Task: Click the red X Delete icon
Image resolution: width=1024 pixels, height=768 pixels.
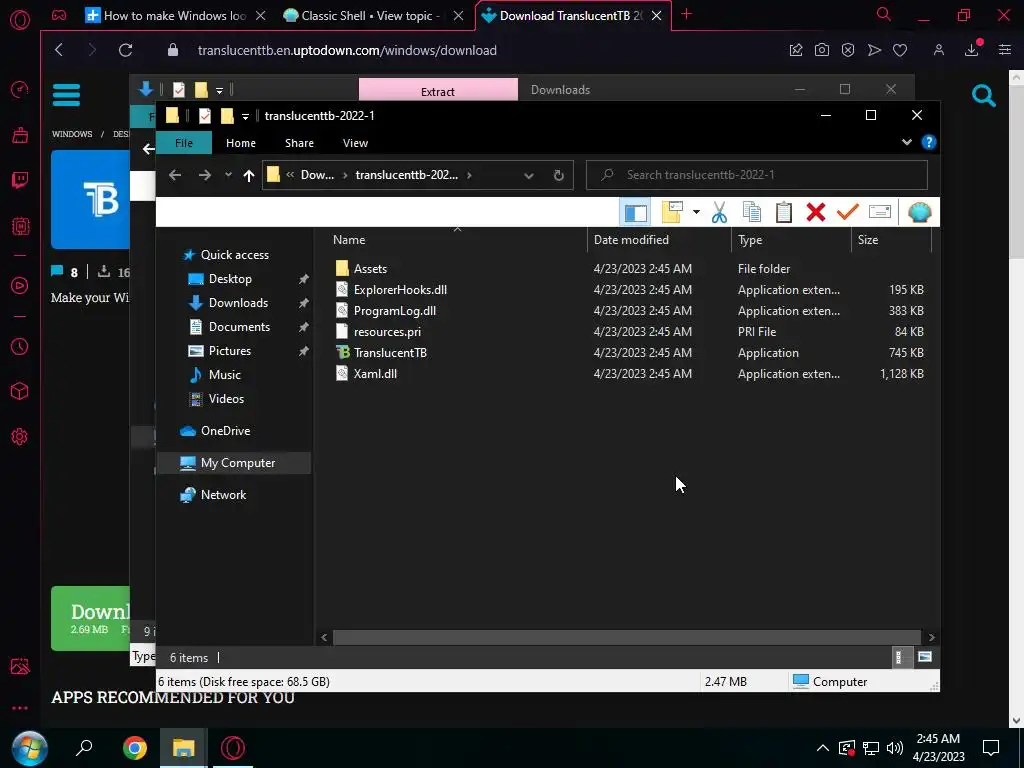Action: (x=816, y=212)
